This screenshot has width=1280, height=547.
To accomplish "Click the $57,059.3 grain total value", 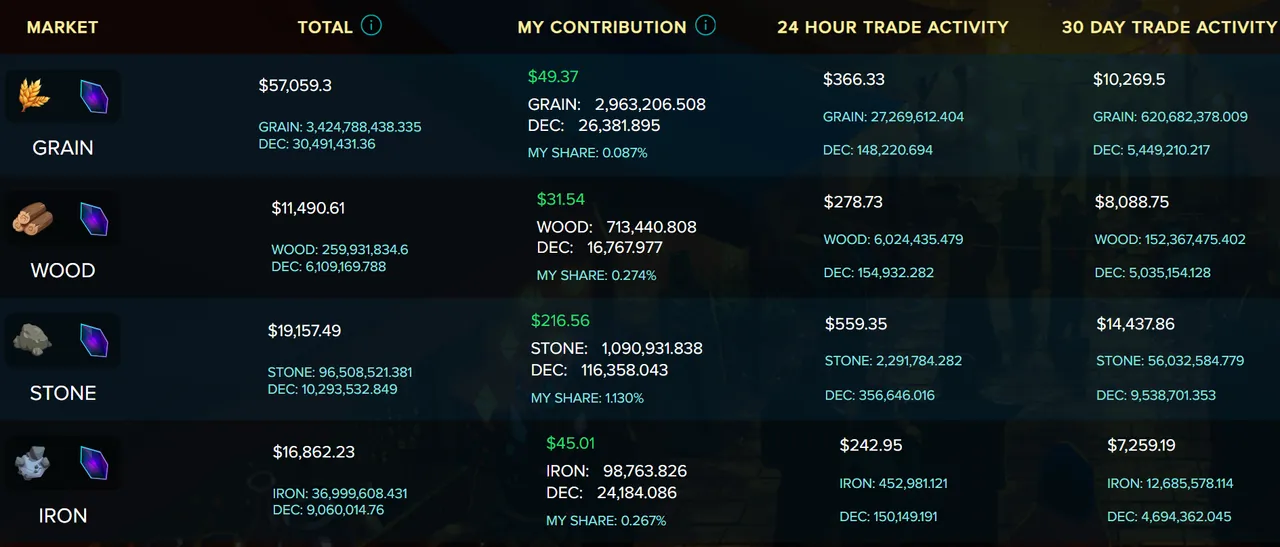I will (295, 86).
